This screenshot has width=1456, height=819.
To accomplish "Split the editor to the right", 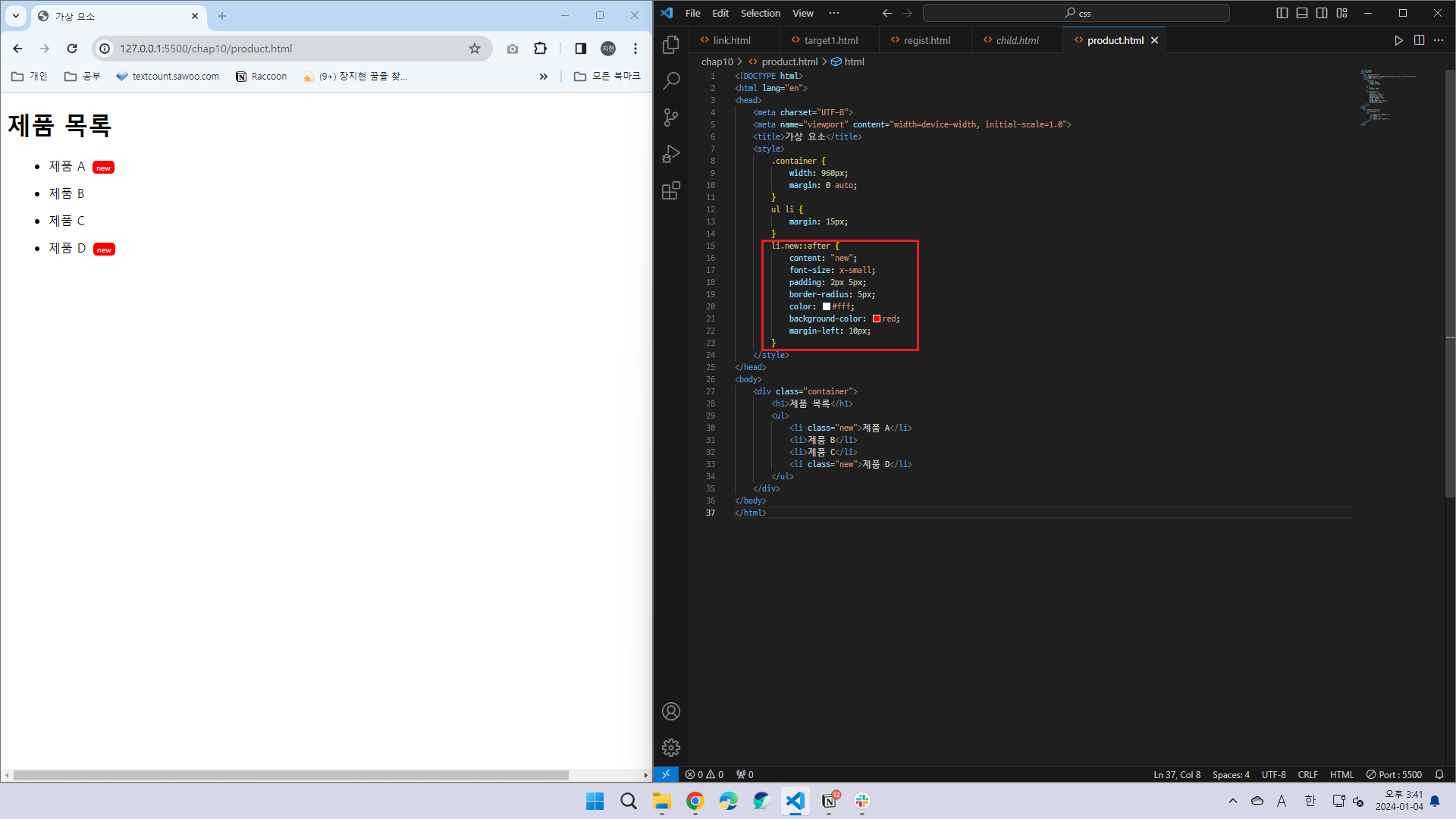I will click(x=1419, y=40).
